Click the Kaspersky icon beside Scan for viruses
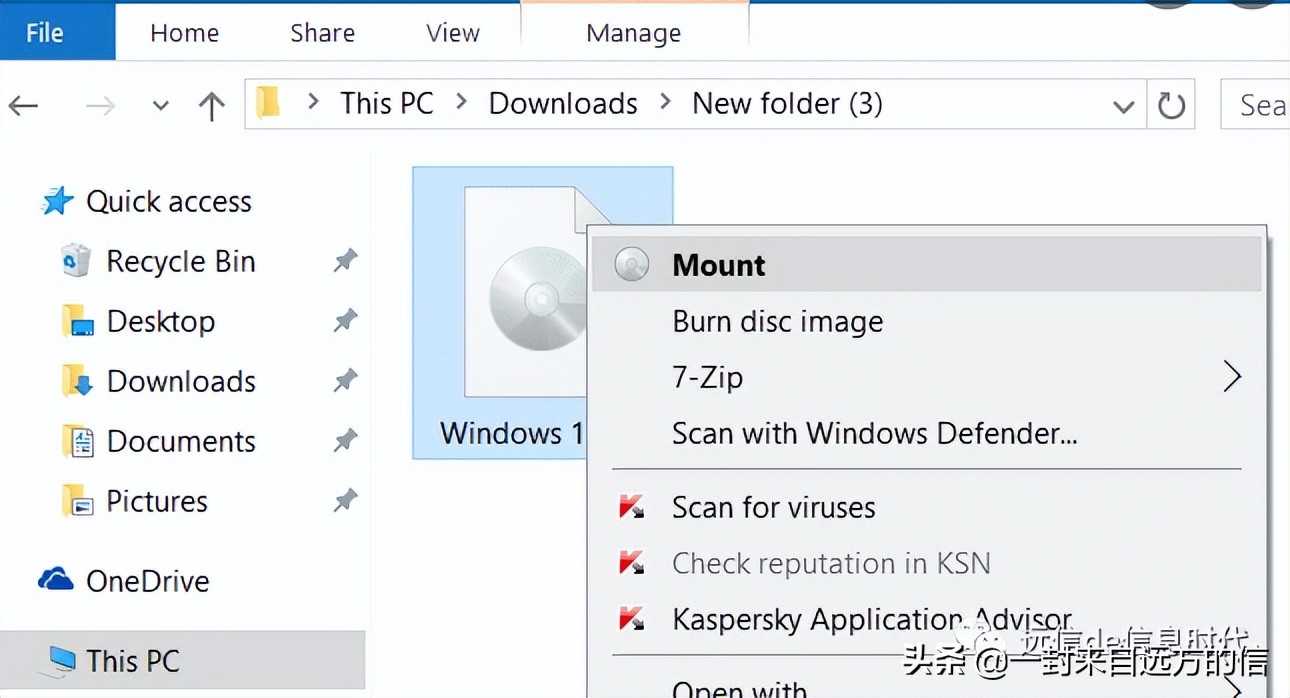This screenshot has height=698, width=1290. click(632, 507)
